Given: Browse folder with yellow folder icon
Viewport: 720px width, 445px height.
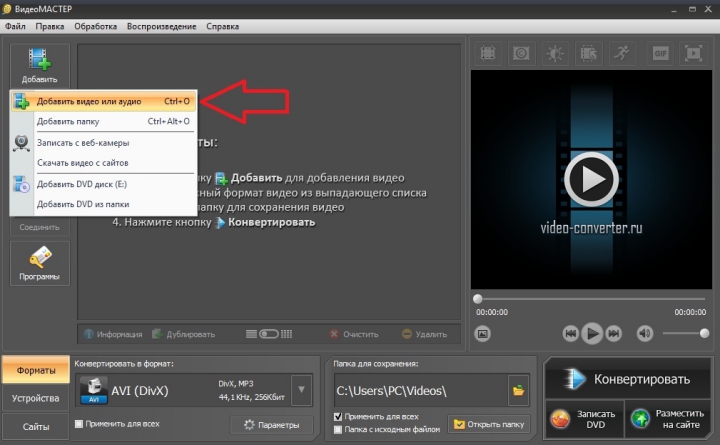Looking at the screenshot, I should (518, 391).
